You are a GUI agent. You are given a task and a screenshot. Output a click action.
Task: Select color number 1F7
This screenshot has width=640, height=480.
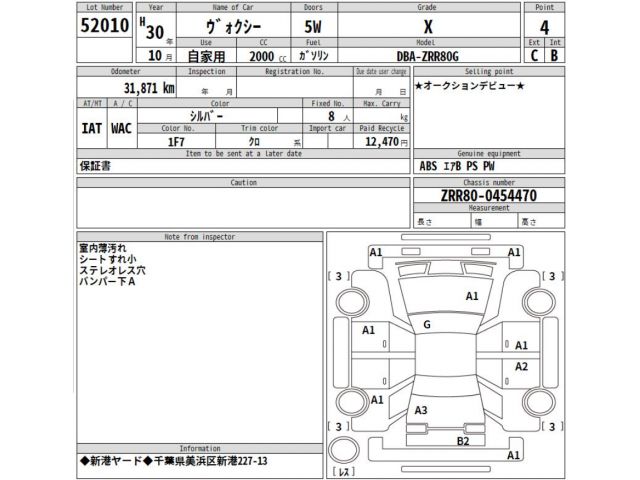click(176, 142)
